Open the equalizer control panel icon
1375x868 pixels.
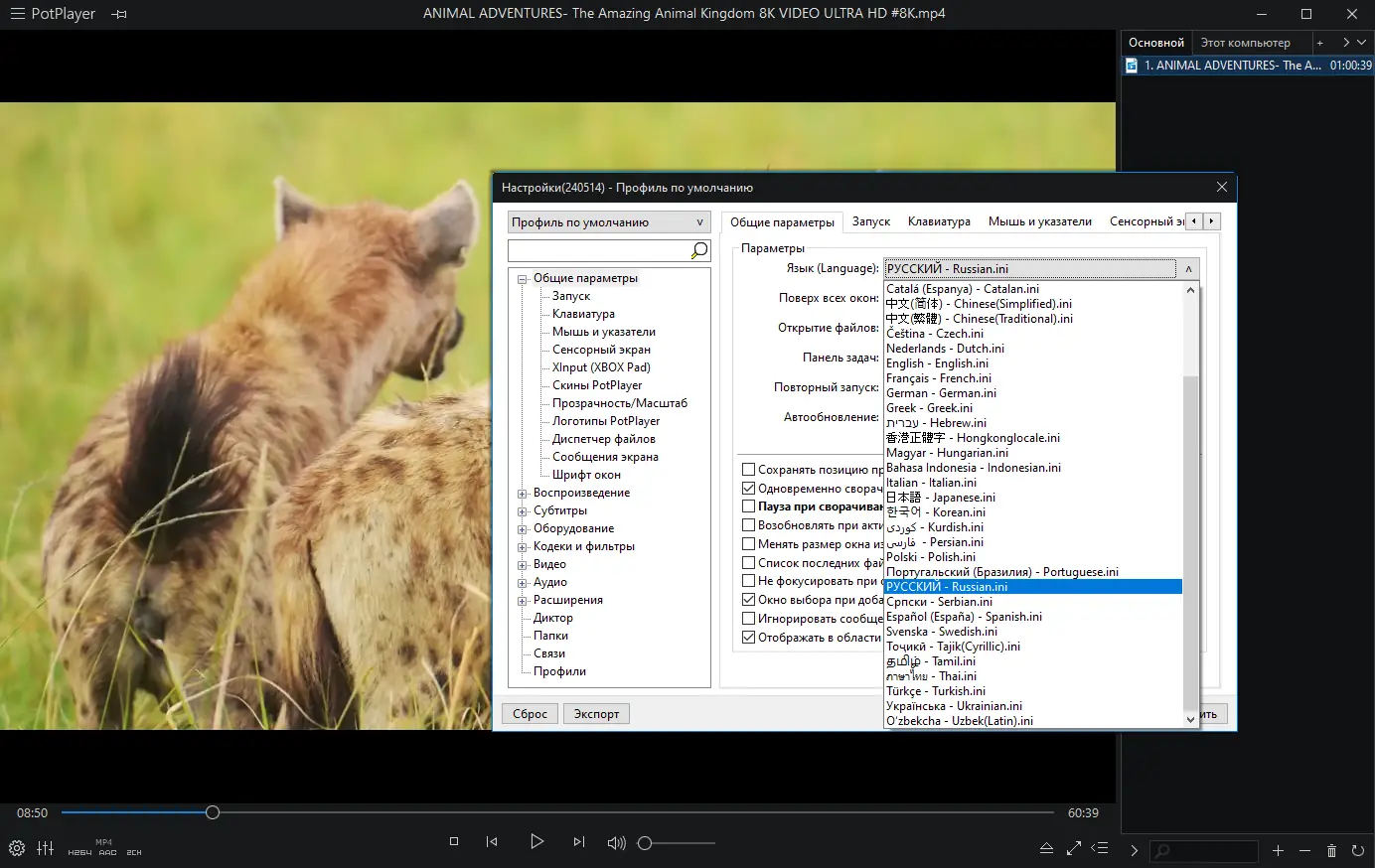[x=46, y=848]
